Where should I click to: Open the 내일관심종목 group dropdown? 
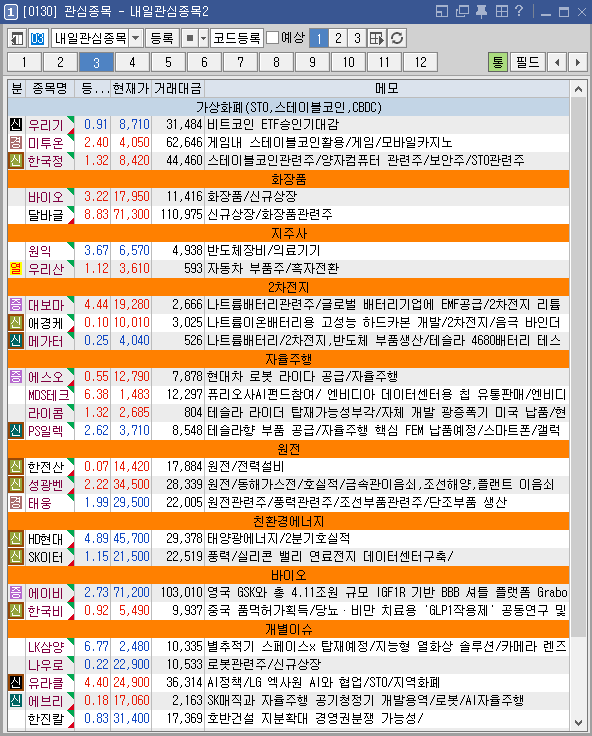click(x=136, y=38)
